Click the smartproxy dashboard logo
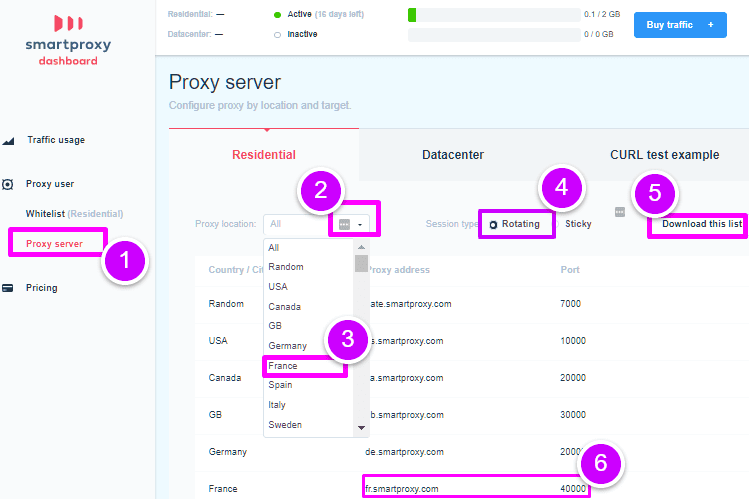749x499 pixels. pyautogui.click(x=68, y=40)
